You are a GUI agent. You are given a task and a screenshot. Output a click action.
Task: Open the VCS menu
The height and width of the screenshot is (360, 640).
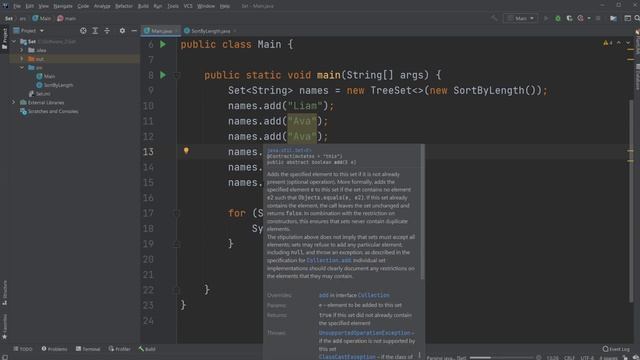point(188,6)
